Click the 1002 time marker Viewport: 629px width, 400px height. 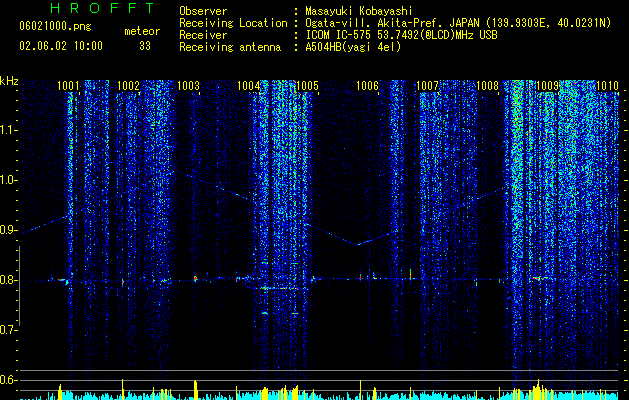click(x=128, y=85)
